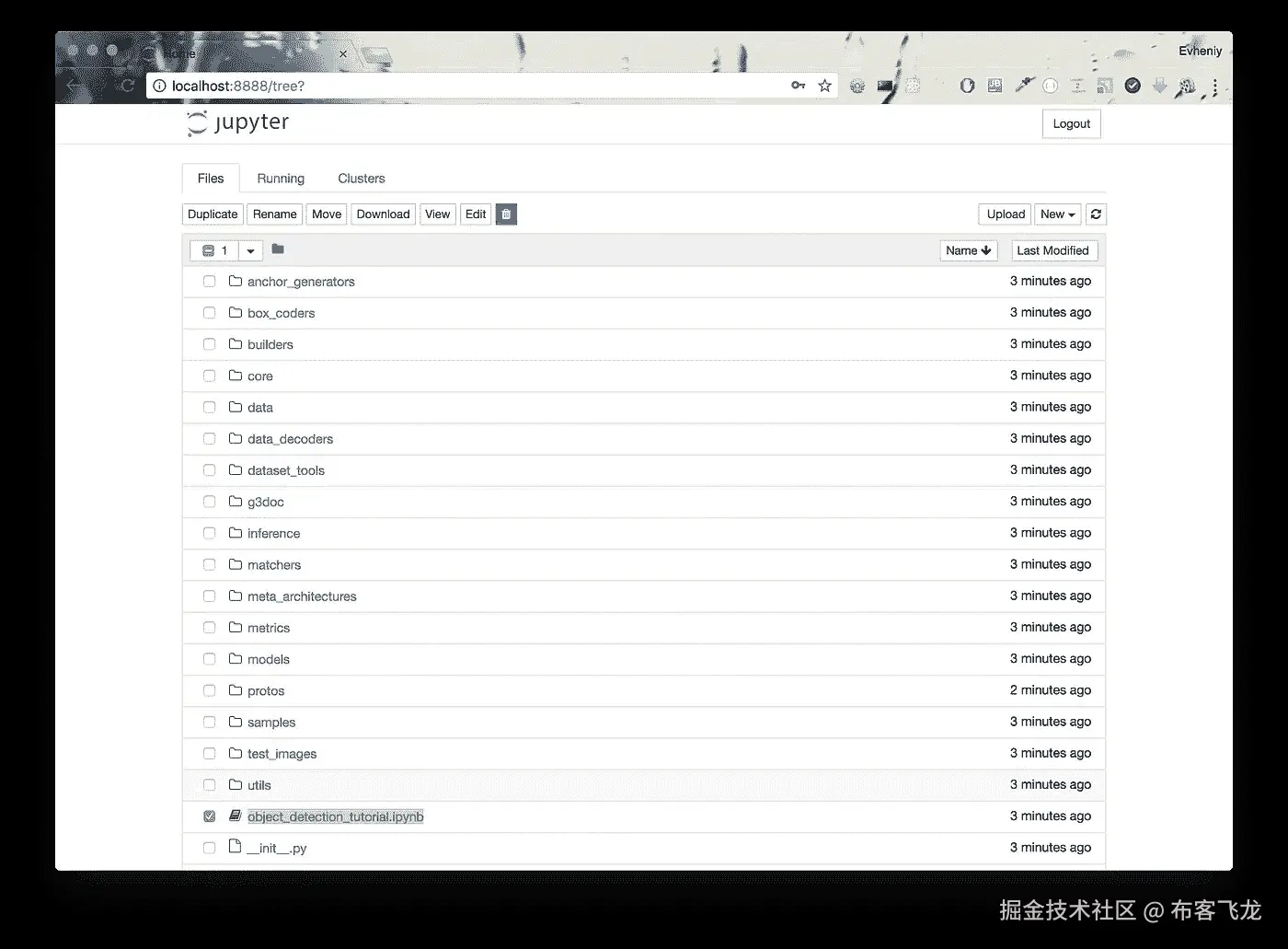The image size is (1288, 949).
Task: Open the selection type dropdown caret
Action: point(250,250)
